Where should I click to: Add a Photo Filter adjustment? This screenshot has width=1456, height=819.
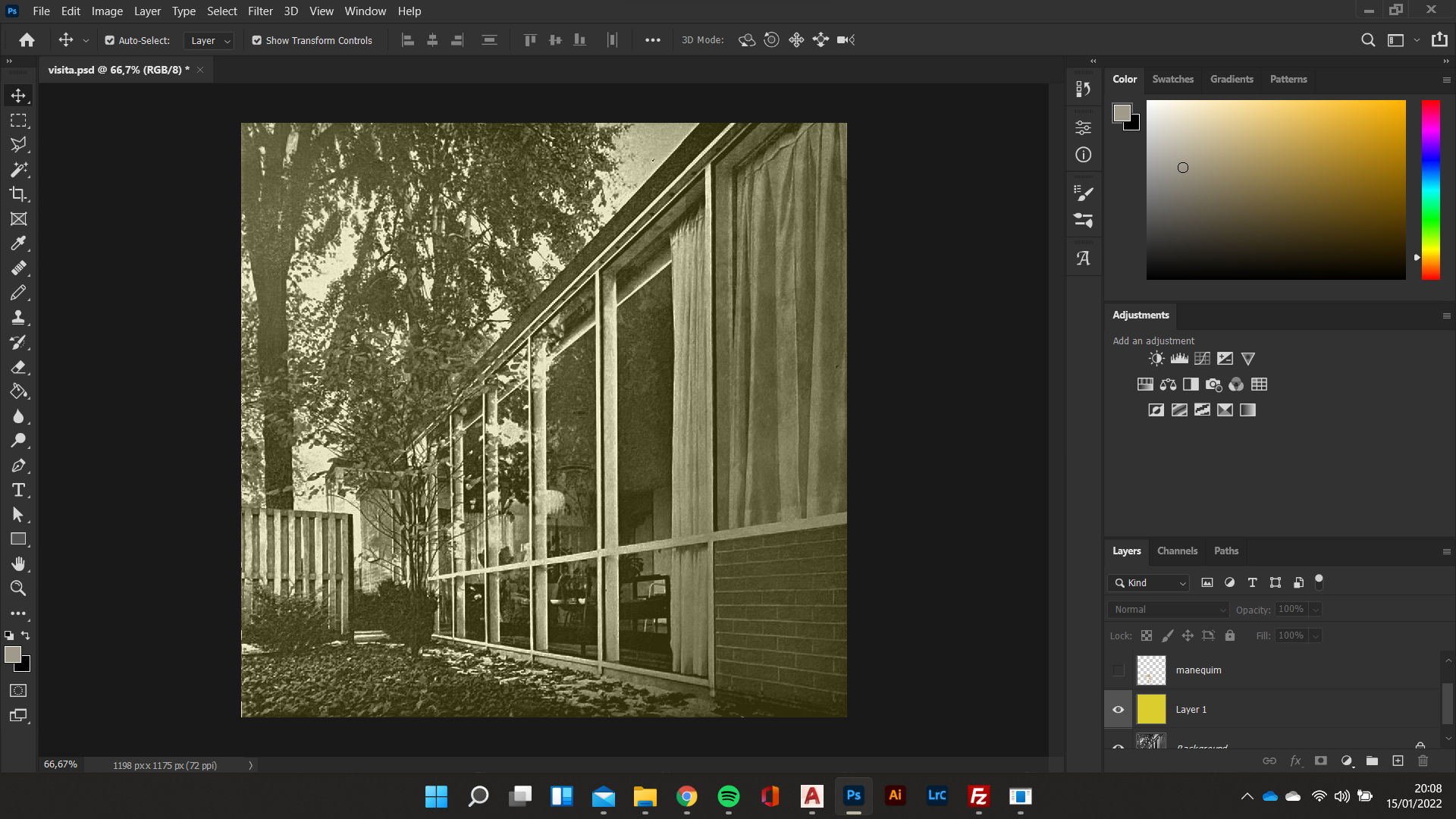pos(1213,384)
